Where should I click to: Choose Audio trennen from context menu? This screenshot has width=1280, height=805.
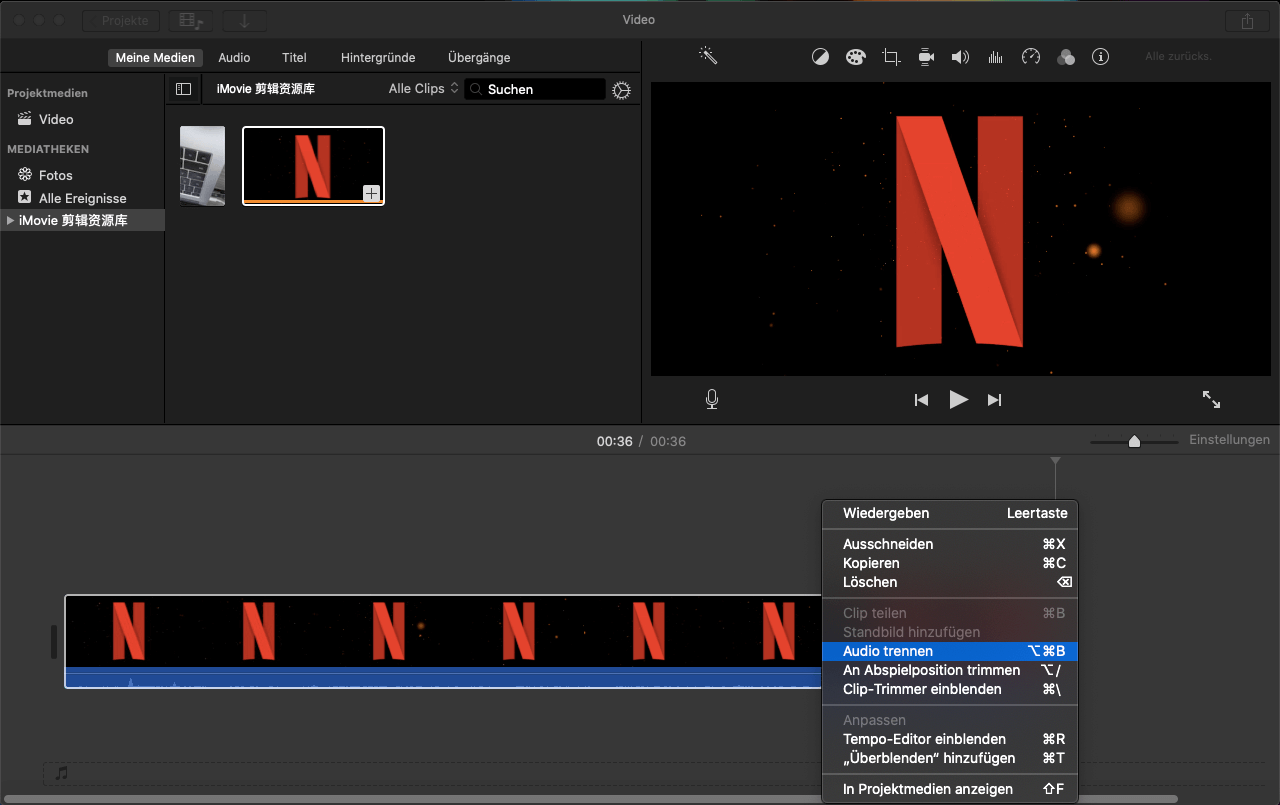pos(950,651)
